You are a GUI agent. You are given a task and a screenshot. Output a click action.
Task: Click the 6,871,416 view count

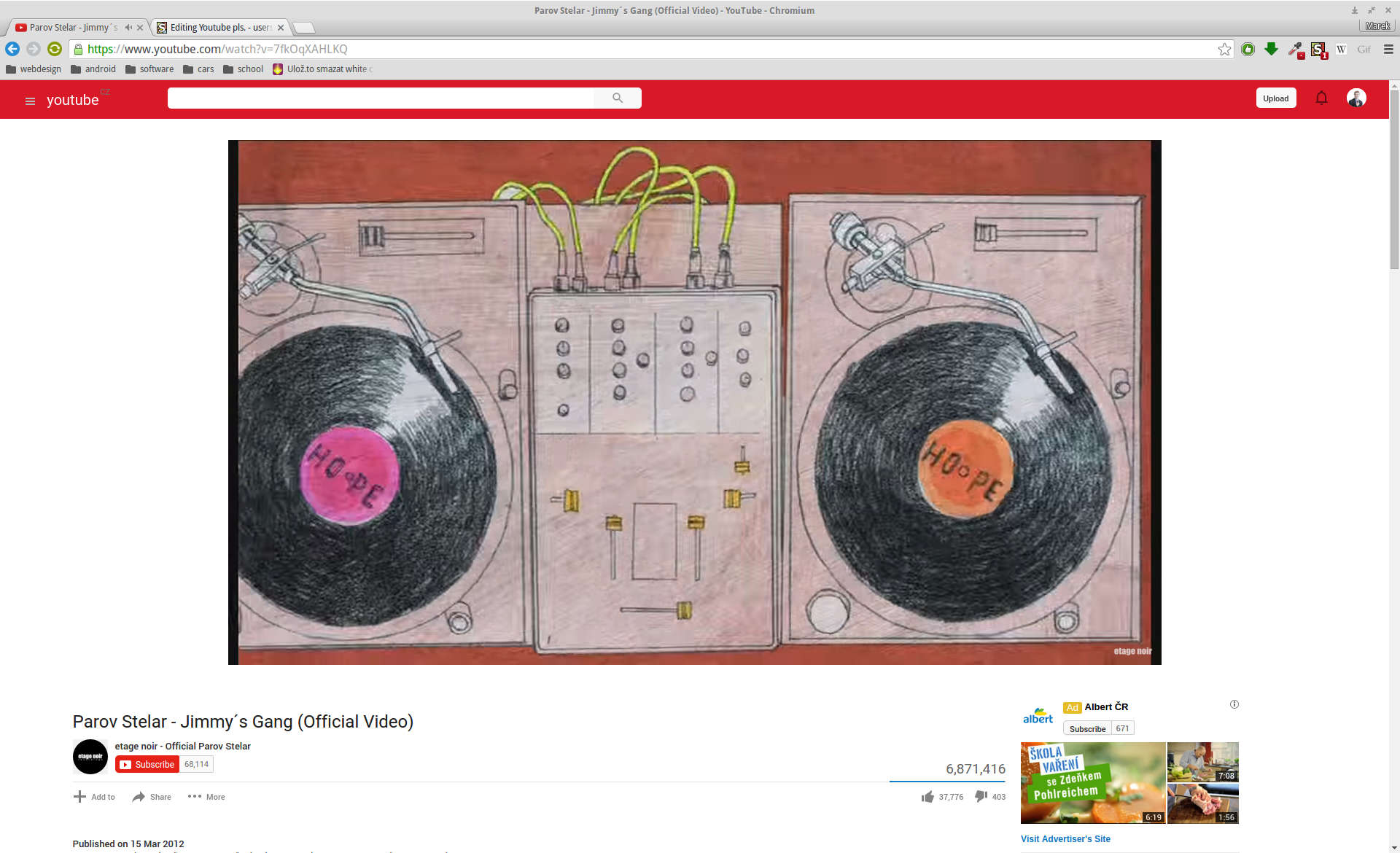point(975,768)
